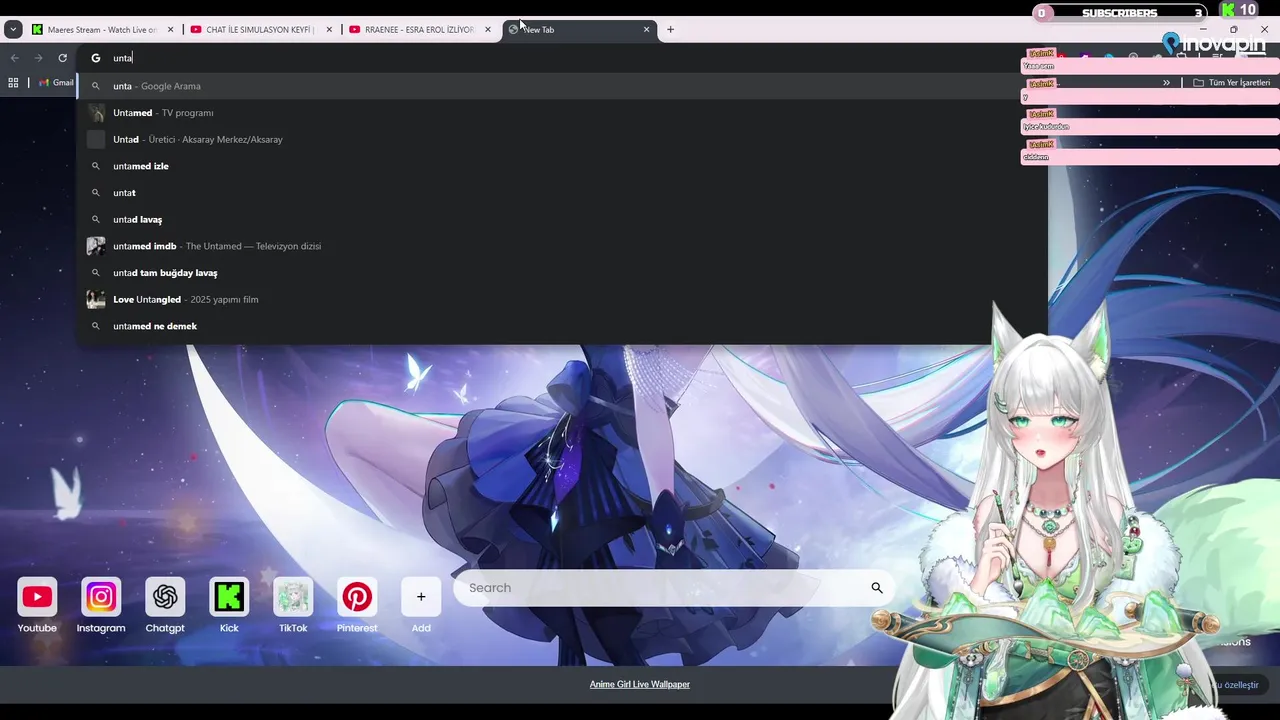Click the Google G icon in address bar
The image size is (1280, 720).
pos(96,58)
